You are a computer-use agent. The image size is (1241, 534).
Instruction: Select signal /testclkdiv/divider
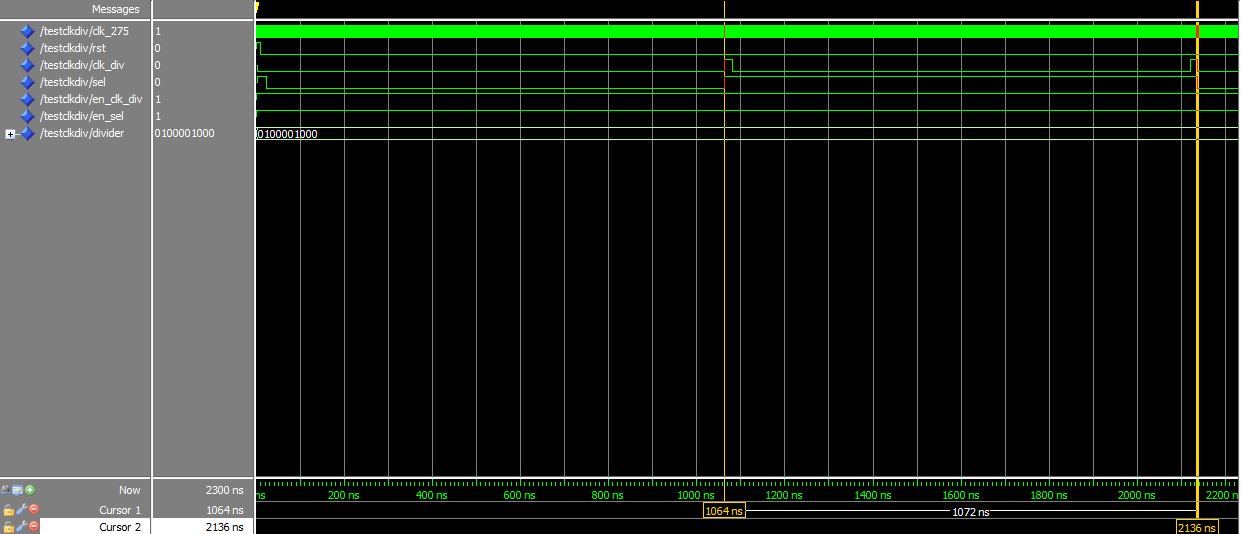pos(82,133)
